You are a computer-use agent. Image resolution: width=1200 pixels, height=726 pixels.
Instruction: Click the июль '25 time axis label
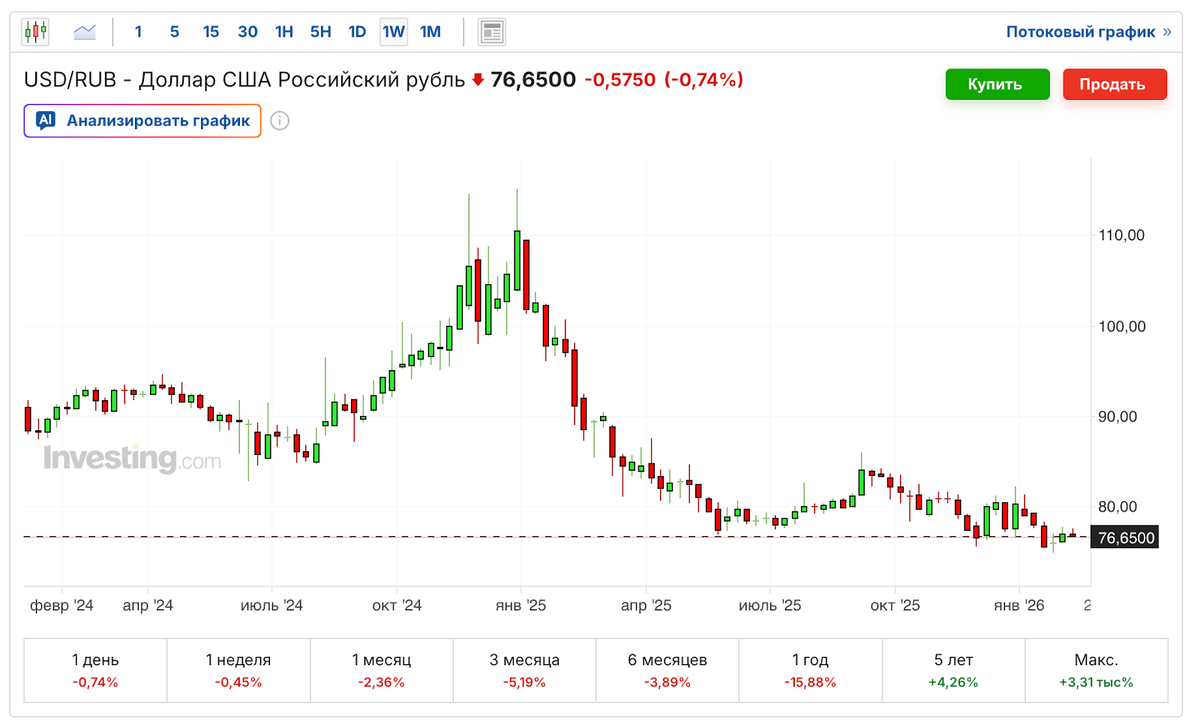click(769, 606)
